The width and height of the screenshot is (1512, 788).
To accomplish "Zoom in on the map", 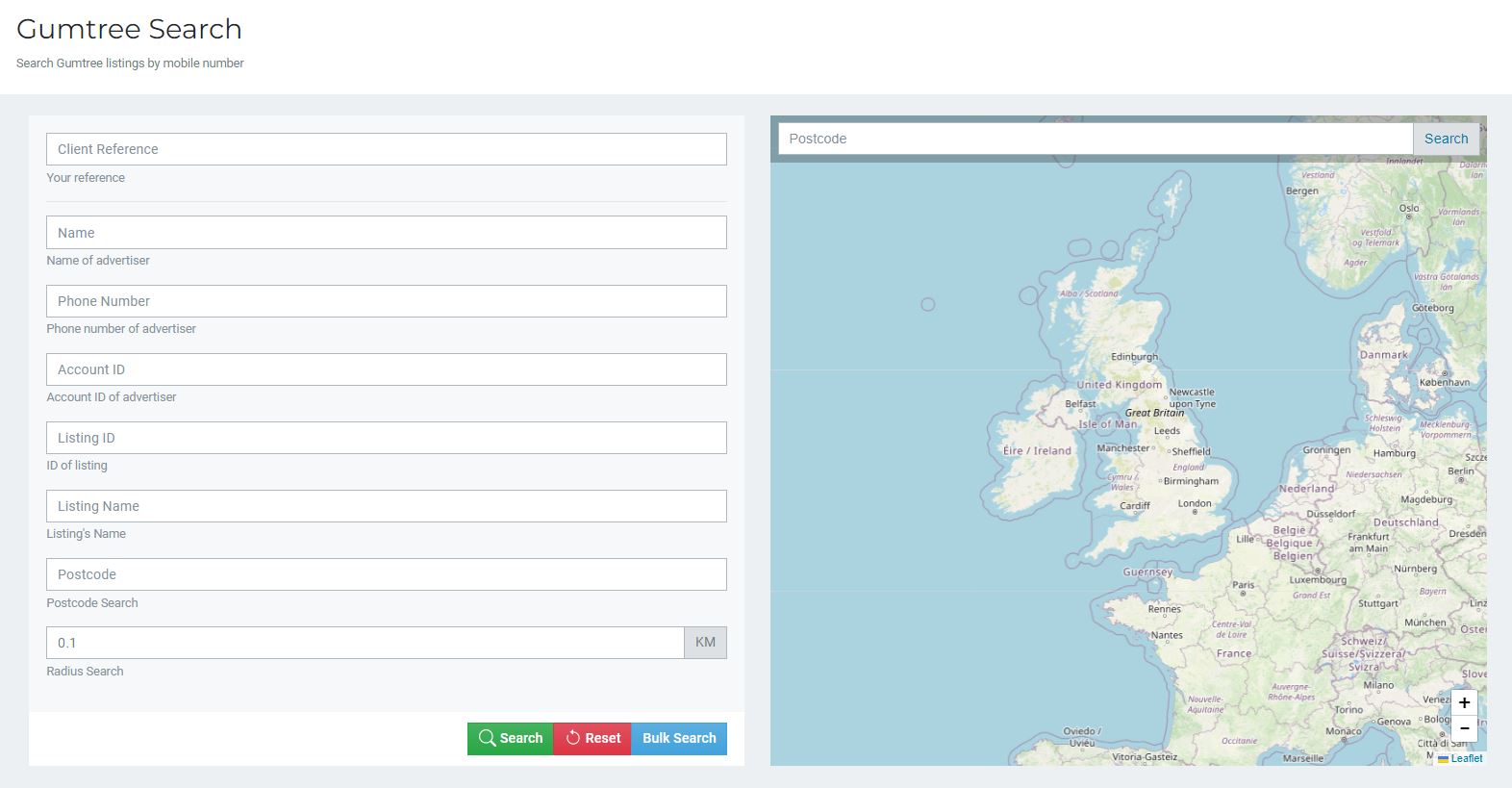I will click(1464, 702).
